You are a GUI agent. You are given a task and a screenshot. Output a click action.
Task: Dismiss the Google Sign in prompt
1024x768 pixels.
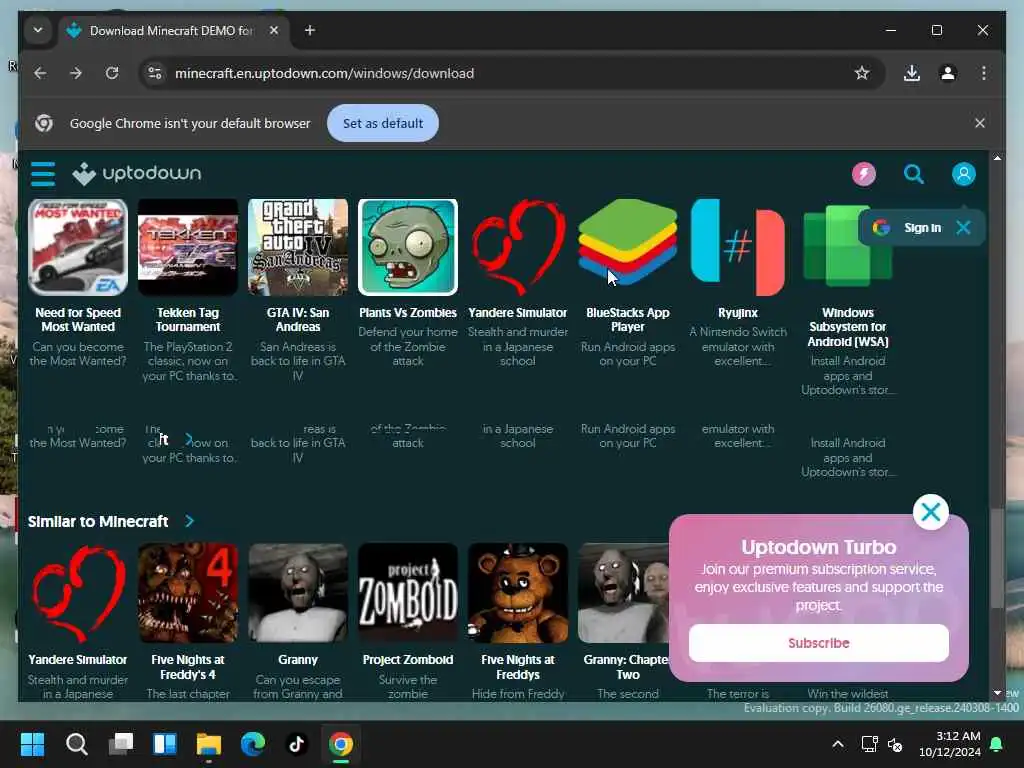click(963, 227)
